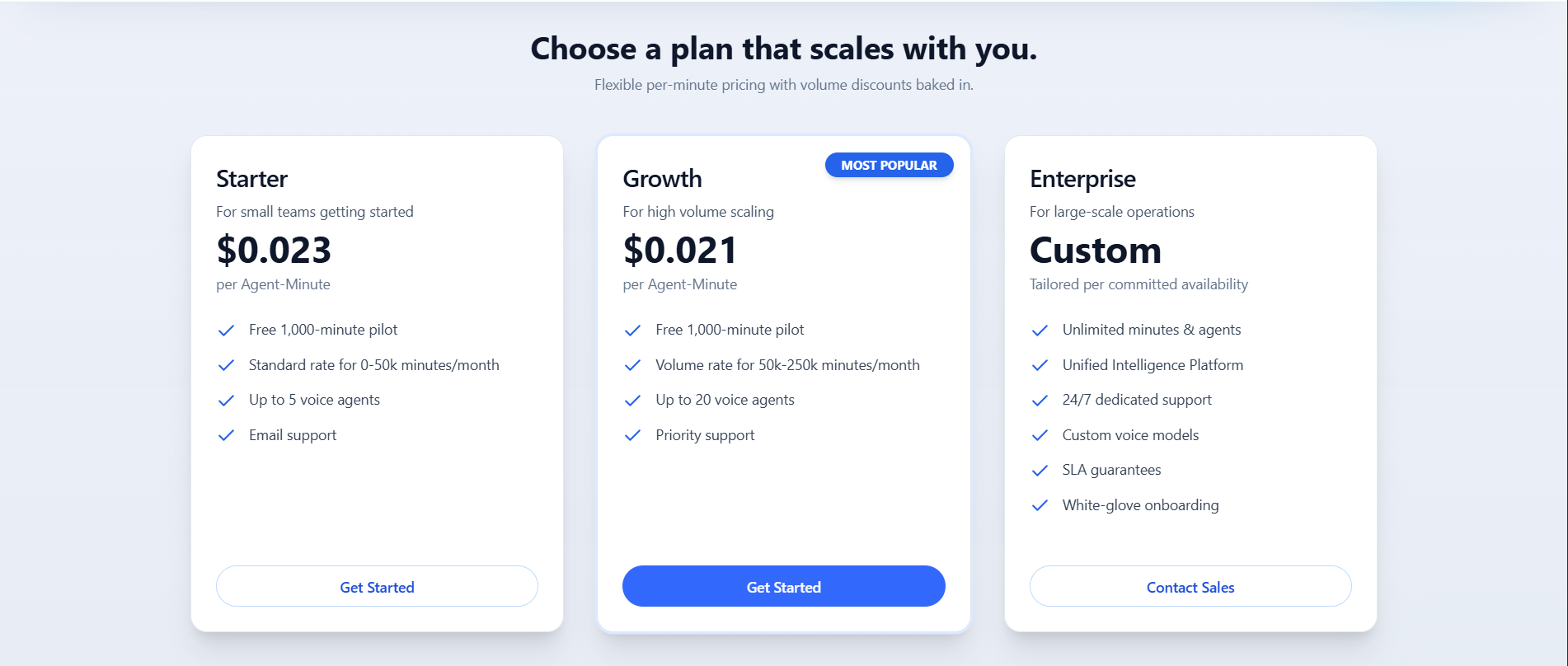Click checkmark beside Unlimited minutes & agents

1040,331
